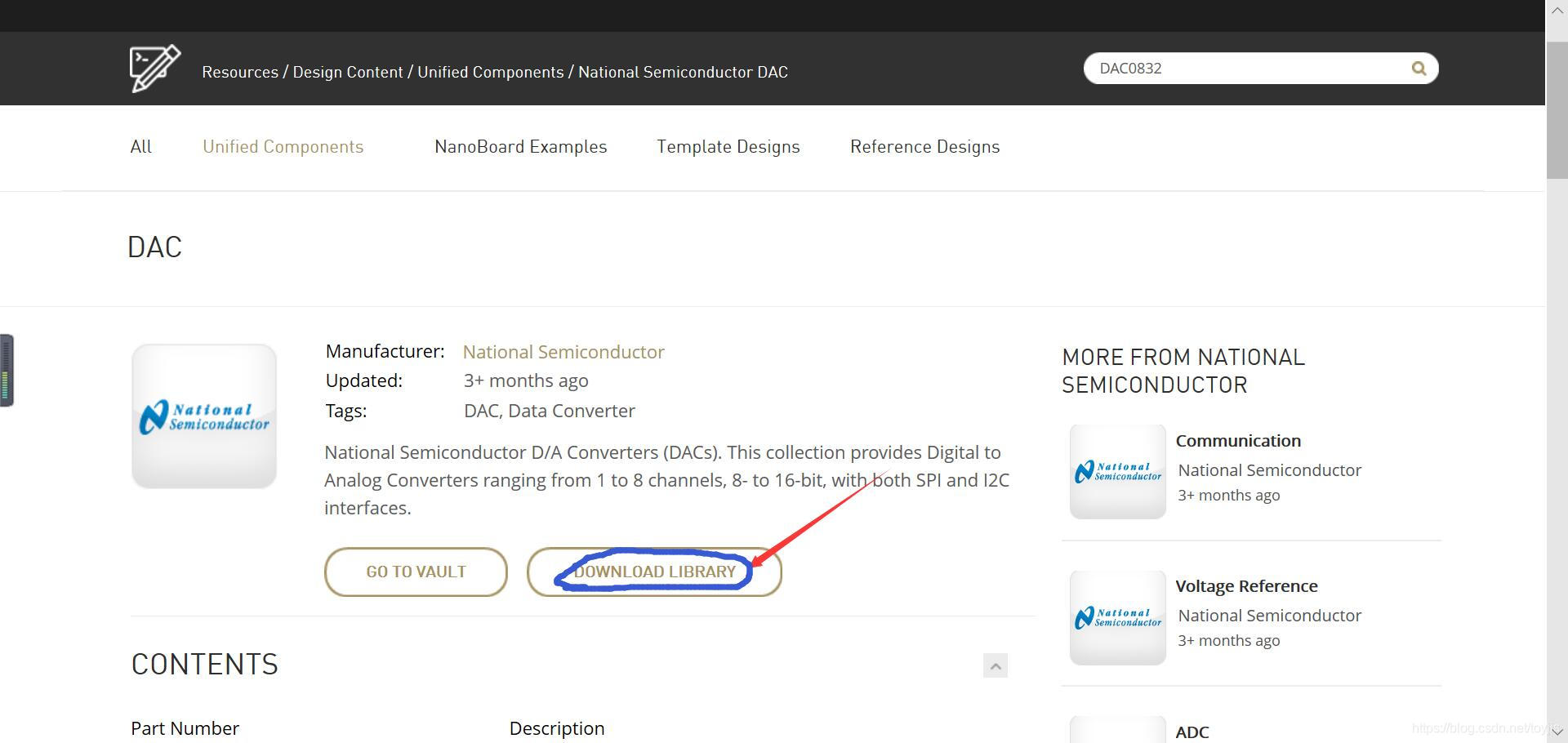Click the Design Content pencil logo icon
The width and height of the screenshot is (1568, 743).
coord(154,69)
